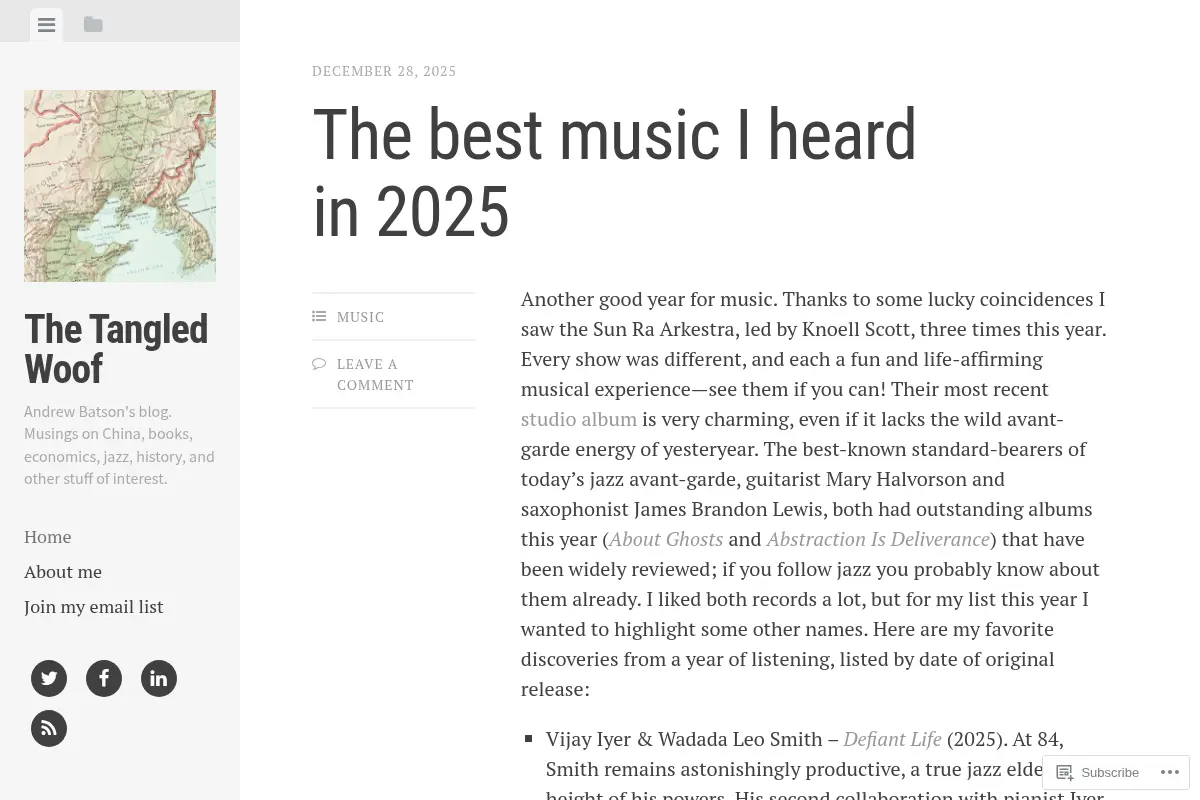The width and height of the screenshot is (1200, 800).
Task: Open the hamburger menu toggle icon
Action: tap(46, 25)
